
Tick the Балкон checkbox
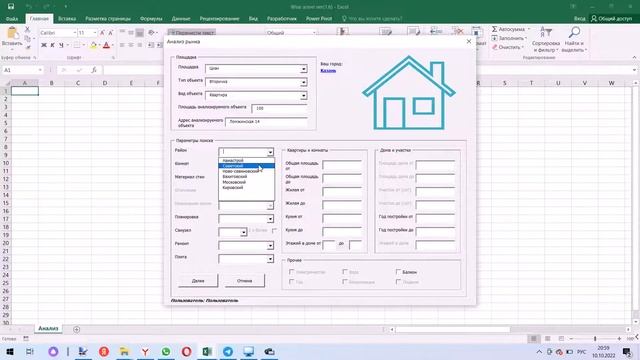tap(398, 271)
